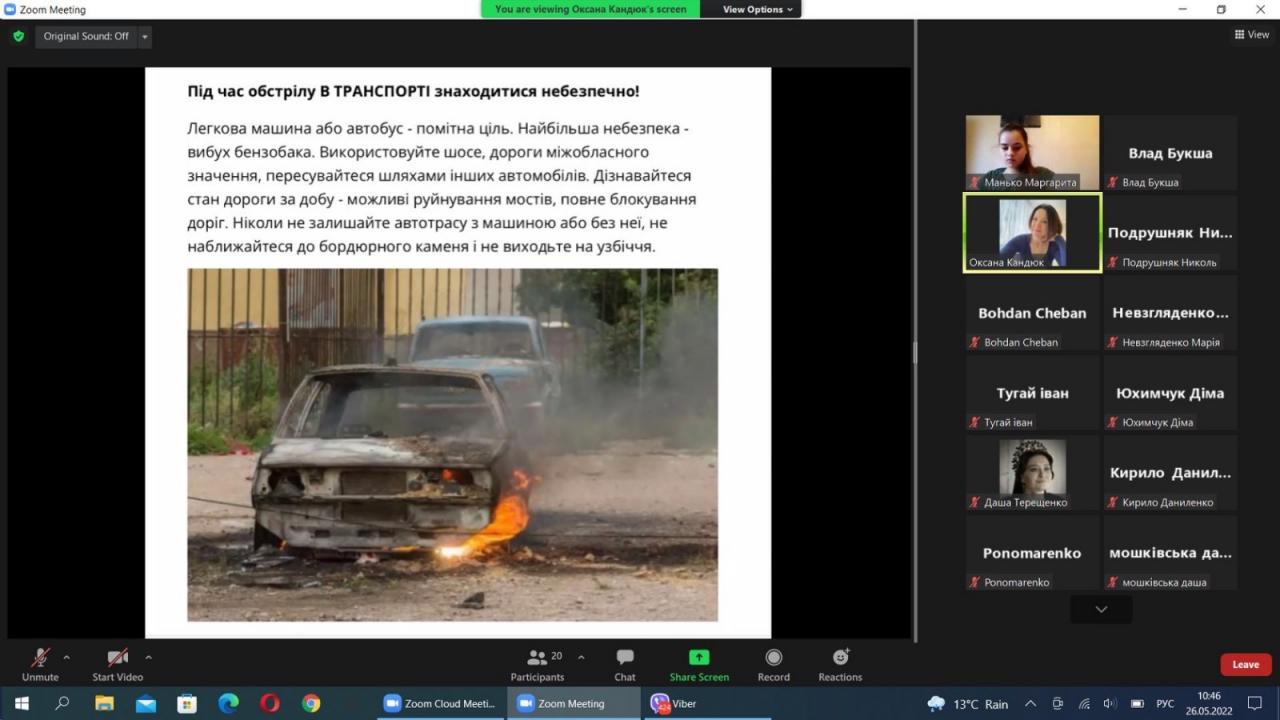The image size is (1280, 720).
Task: Open Viber from the taskbar
Action: coord(674,703)
